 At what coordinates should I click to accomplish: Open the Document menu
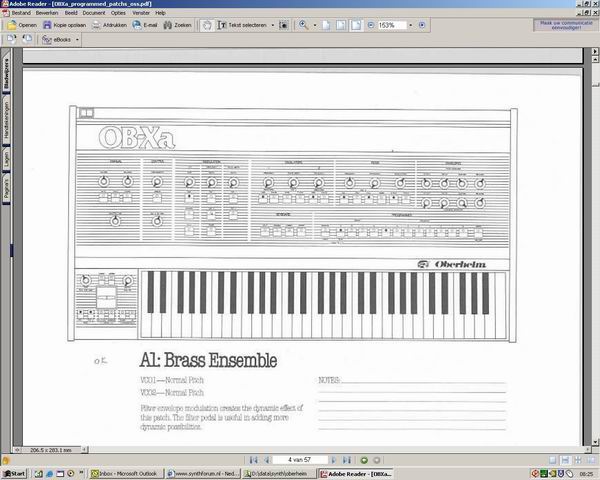coord(94,13)
